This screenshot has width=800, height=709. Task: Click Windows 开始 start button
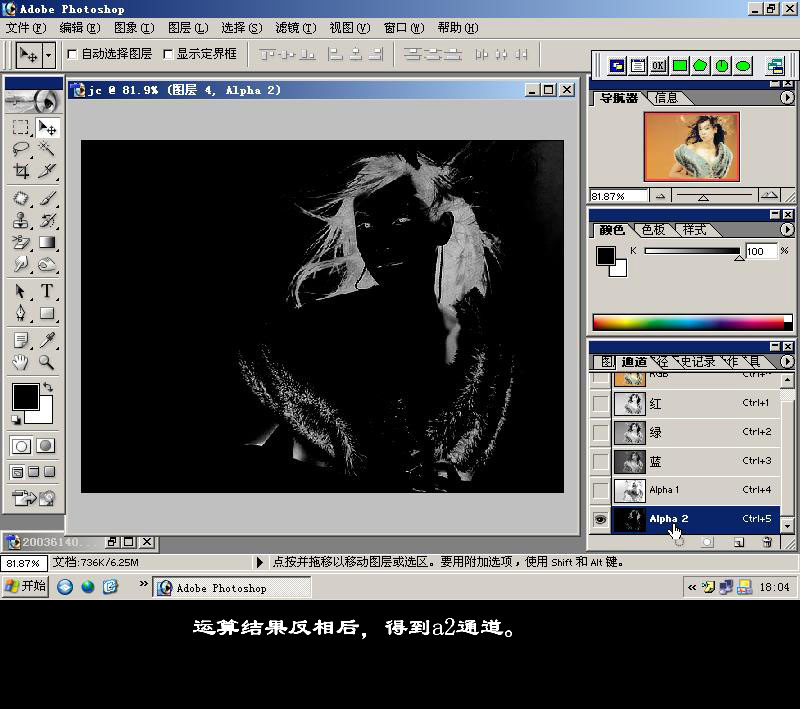pos(26,587)
